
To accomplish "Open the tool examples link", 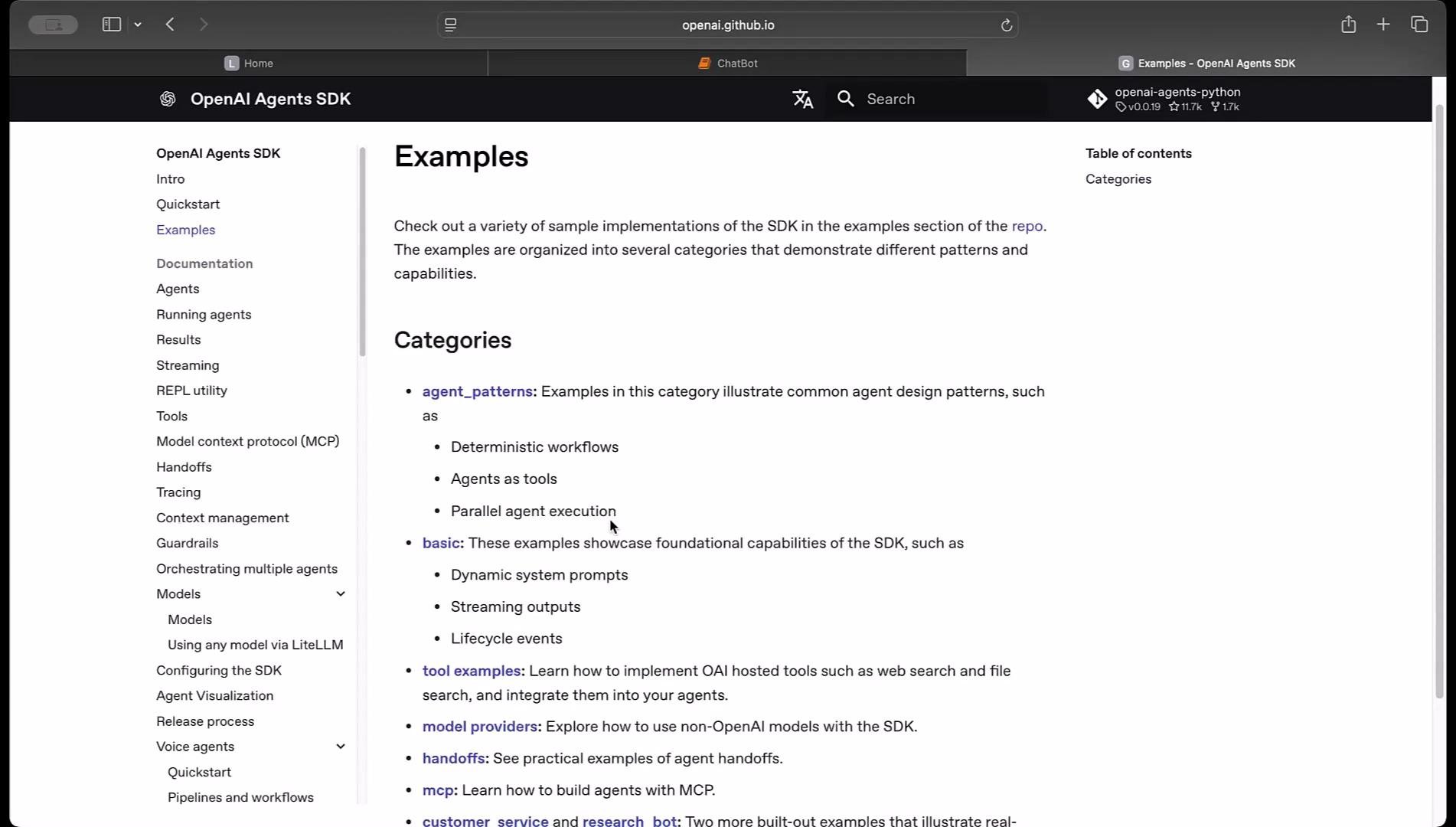I will tap(472, 671).
